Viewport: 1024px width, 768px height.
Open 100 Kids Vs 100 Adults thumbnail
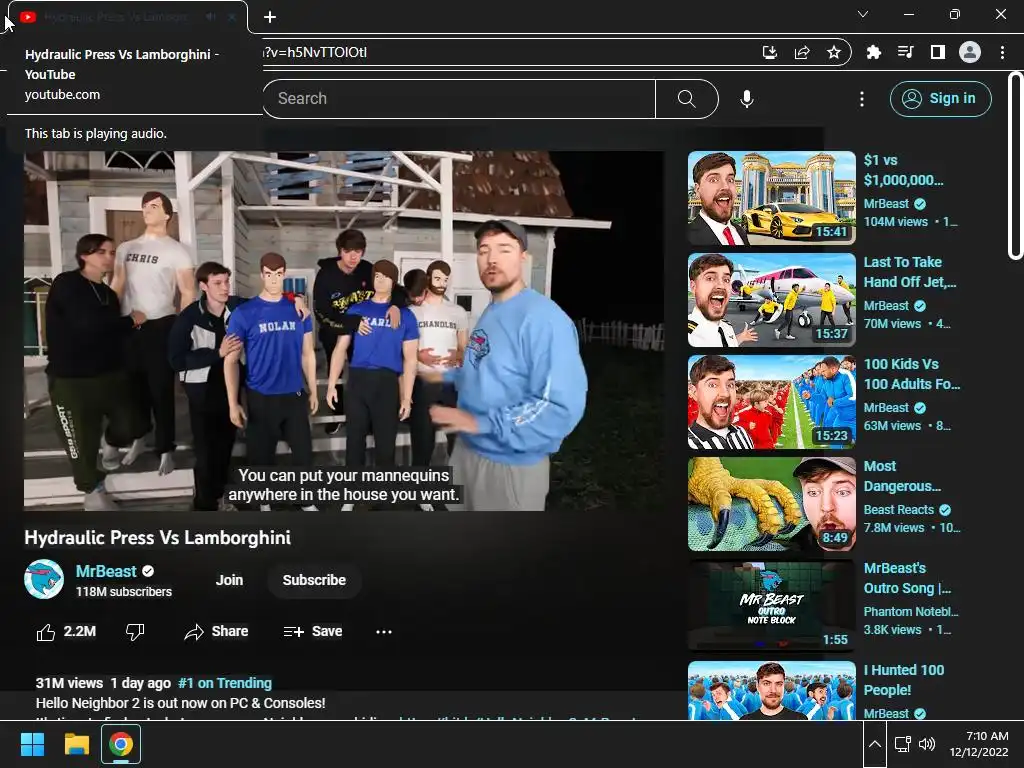771,402
